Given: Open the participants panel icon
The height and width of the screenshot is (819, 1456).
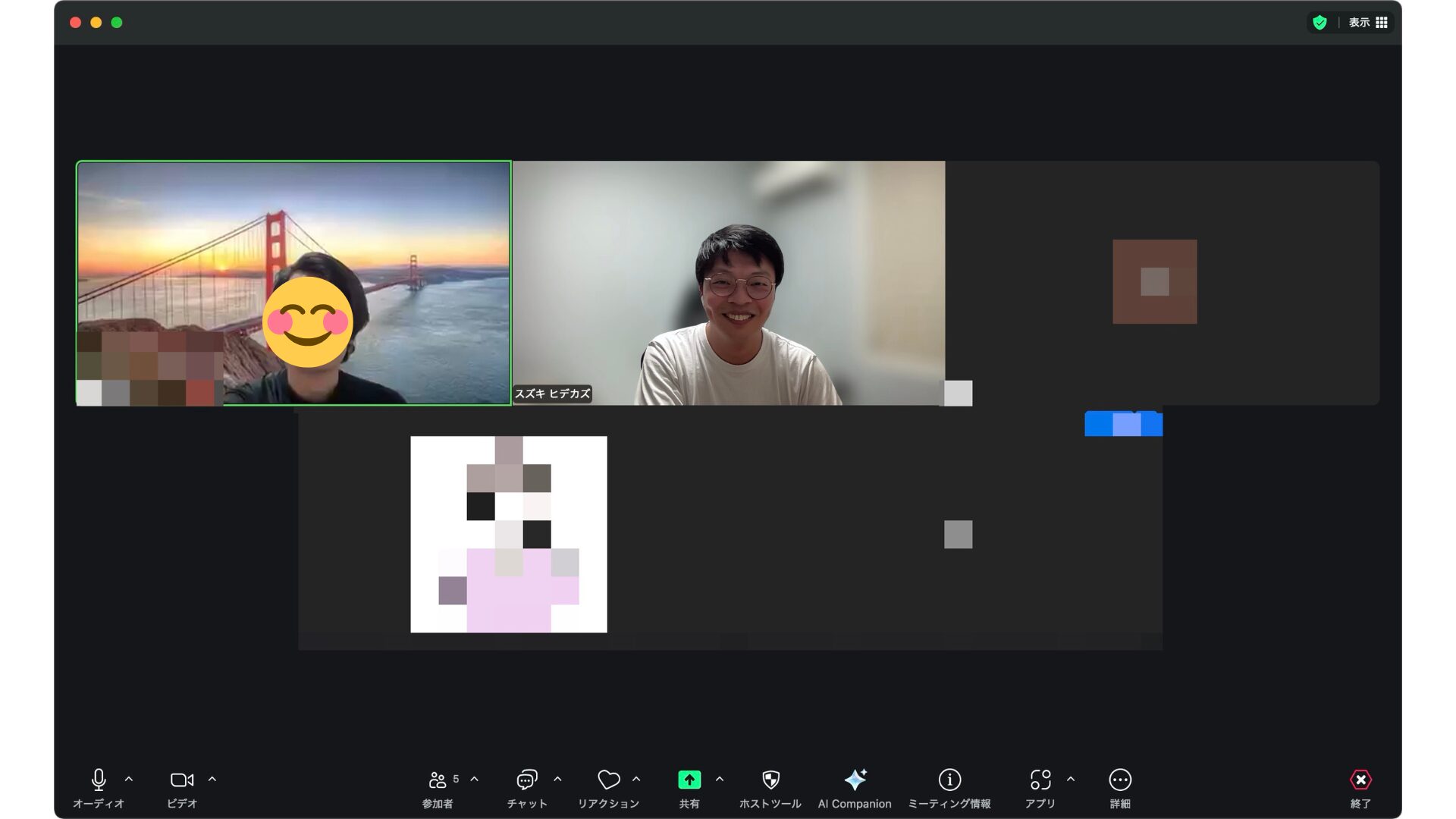Looking at the screenshot, I should tap(438, 780).
